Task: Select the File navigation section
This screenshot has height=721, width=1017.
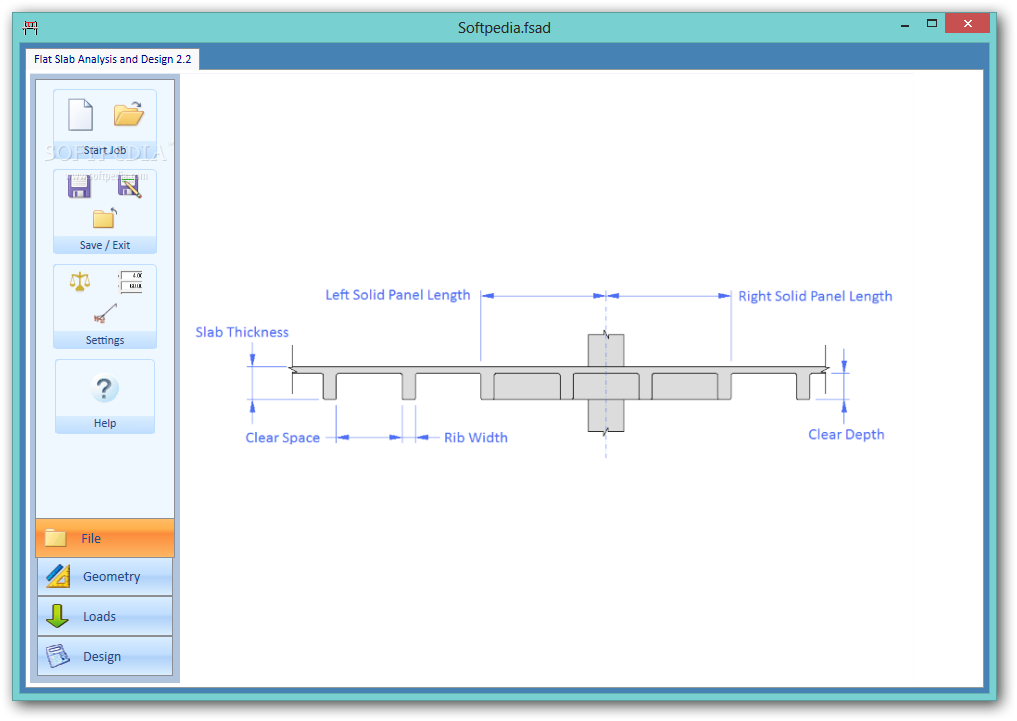Action: [105, 538]
